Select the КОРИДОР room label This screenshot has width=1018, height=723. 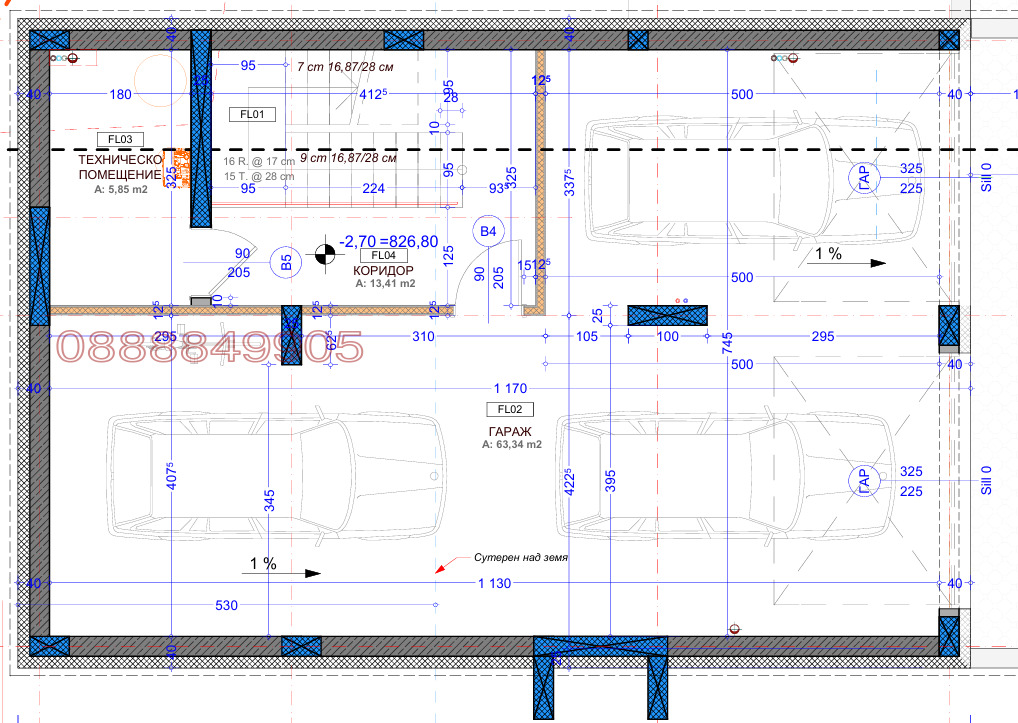click(x=384, y=270)
